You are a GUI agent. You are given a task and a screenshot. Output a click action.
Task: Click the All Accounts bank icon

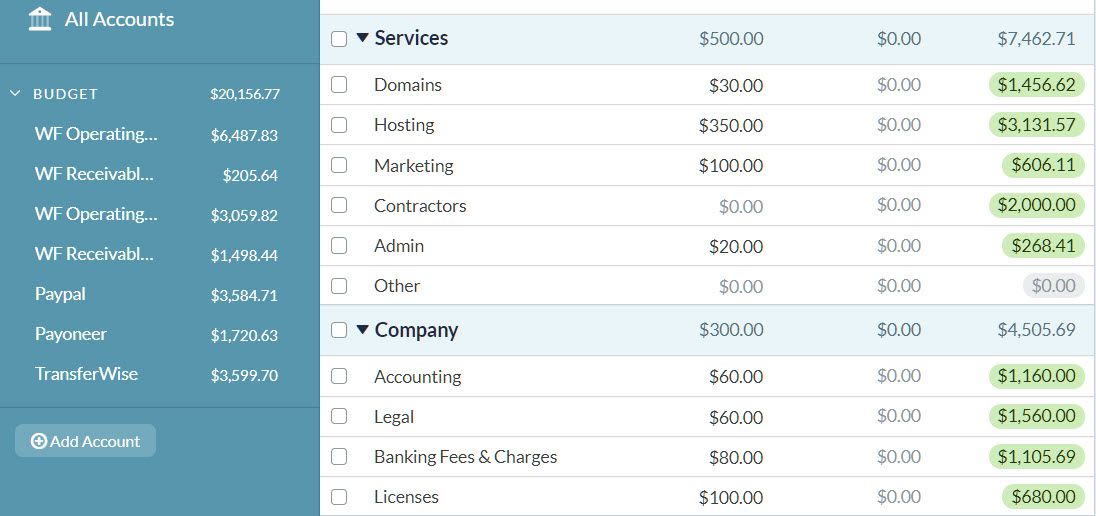tap(40, 20)
